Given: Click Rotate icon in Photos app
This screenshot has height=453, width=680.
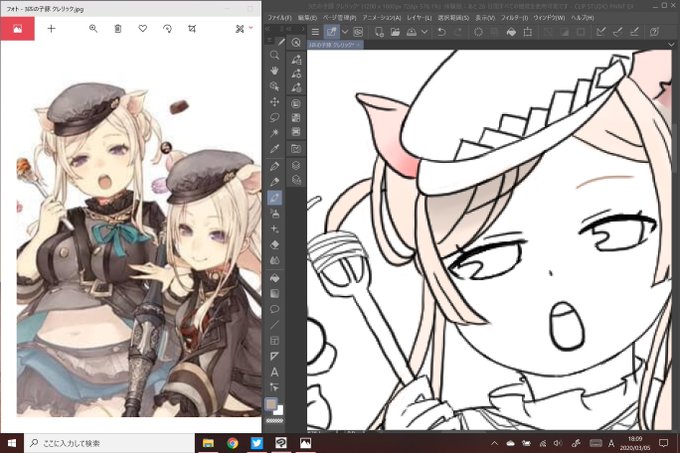Looking at the screenshot, I should [x=167, y=29].
